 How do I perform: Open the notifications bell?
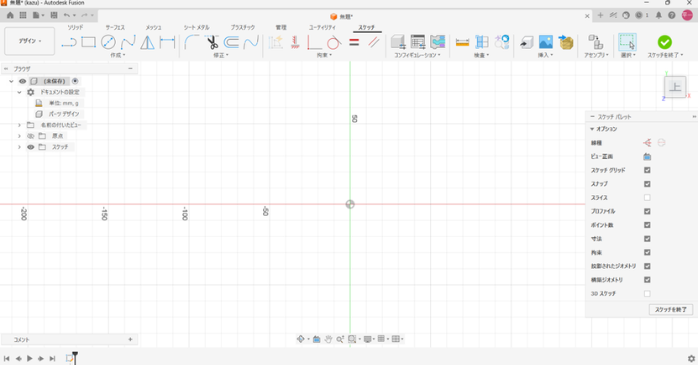click(659, 15)
